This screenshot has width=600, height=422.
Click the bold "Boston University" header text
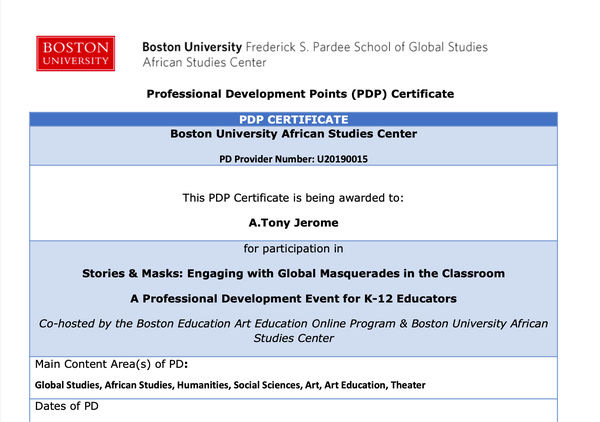click(192, 47)
